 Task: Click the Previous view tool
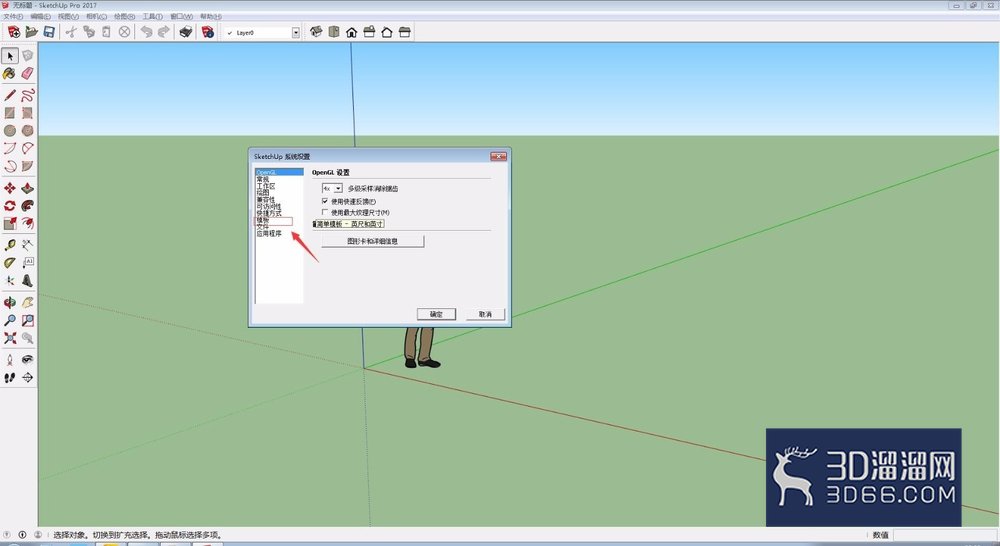[x=27, y=338]
